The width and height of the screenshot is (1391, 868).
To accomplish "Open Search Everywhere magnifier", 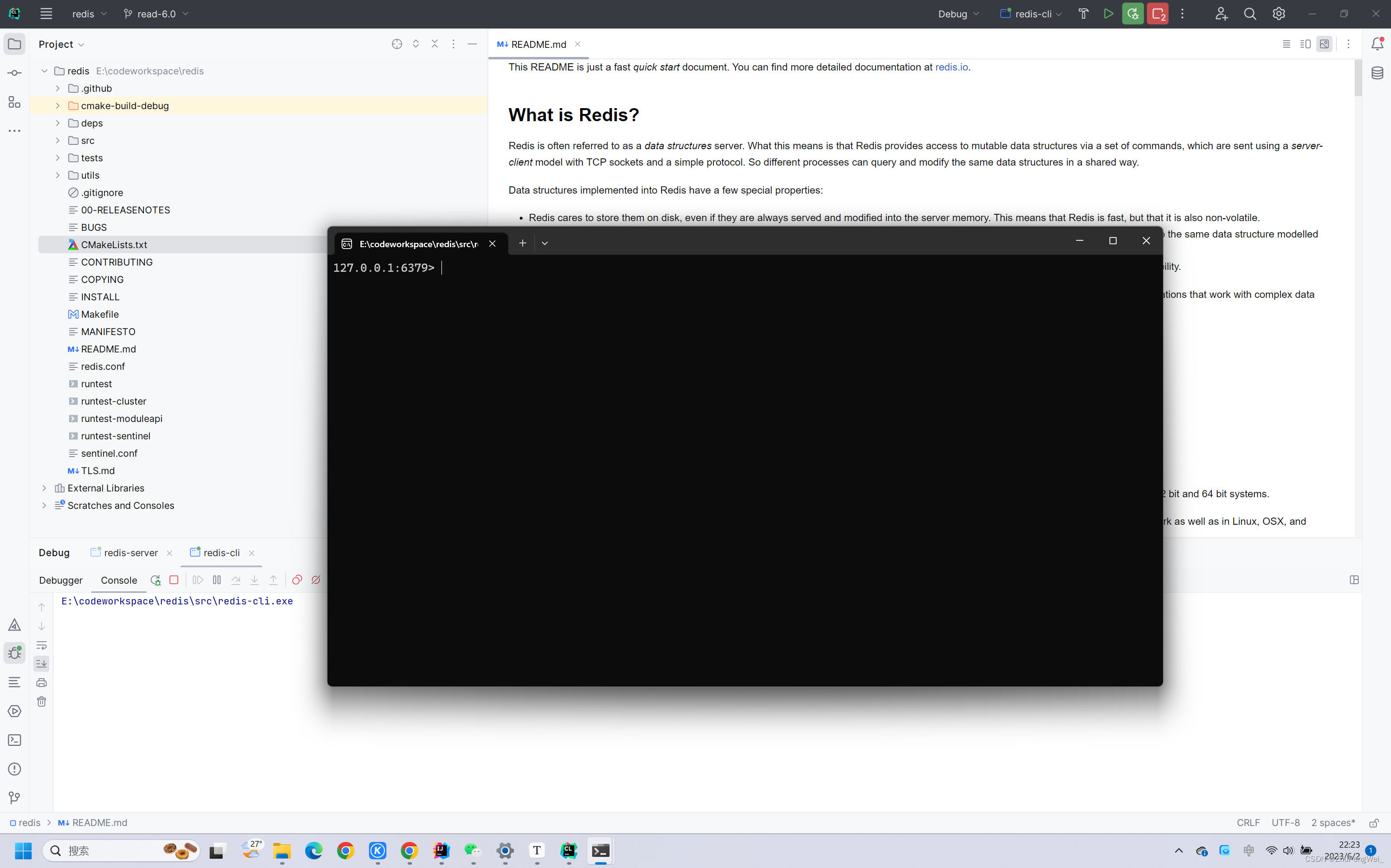I will (x=1249, y=14).
